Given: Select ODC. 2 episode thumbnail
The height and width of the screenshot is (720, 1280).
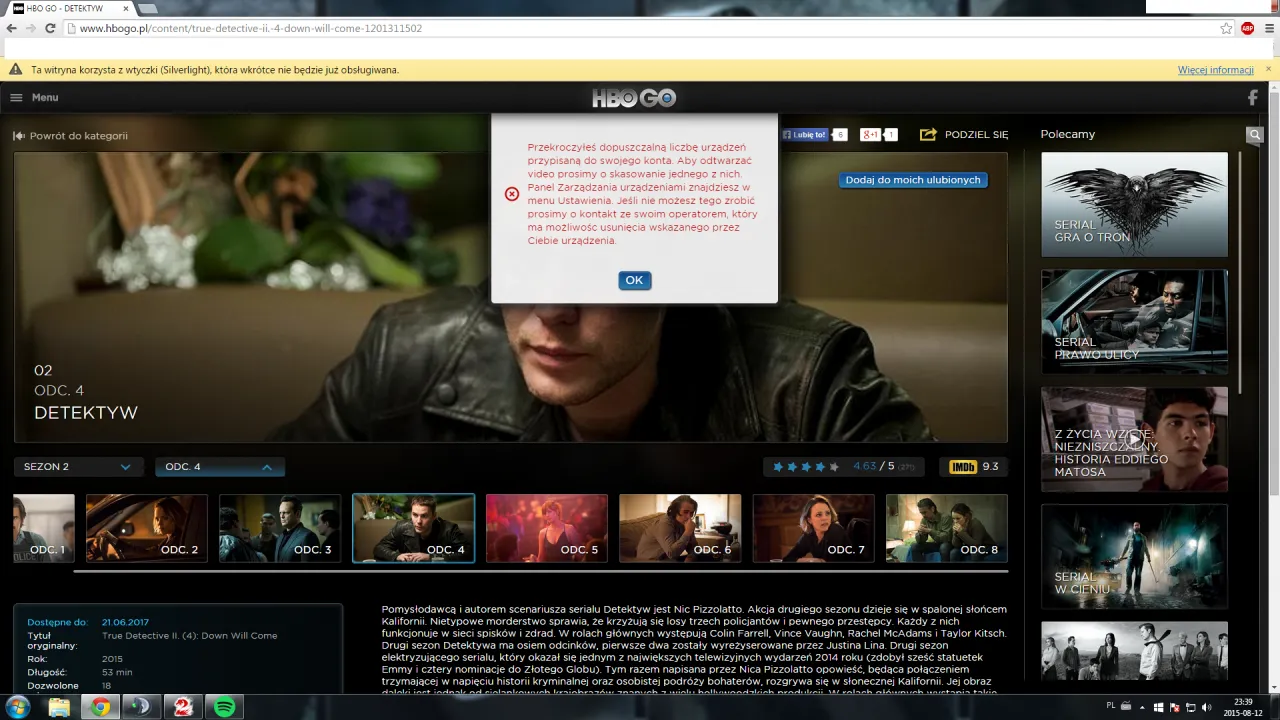Looking at the screenshot, I should 147,528.
